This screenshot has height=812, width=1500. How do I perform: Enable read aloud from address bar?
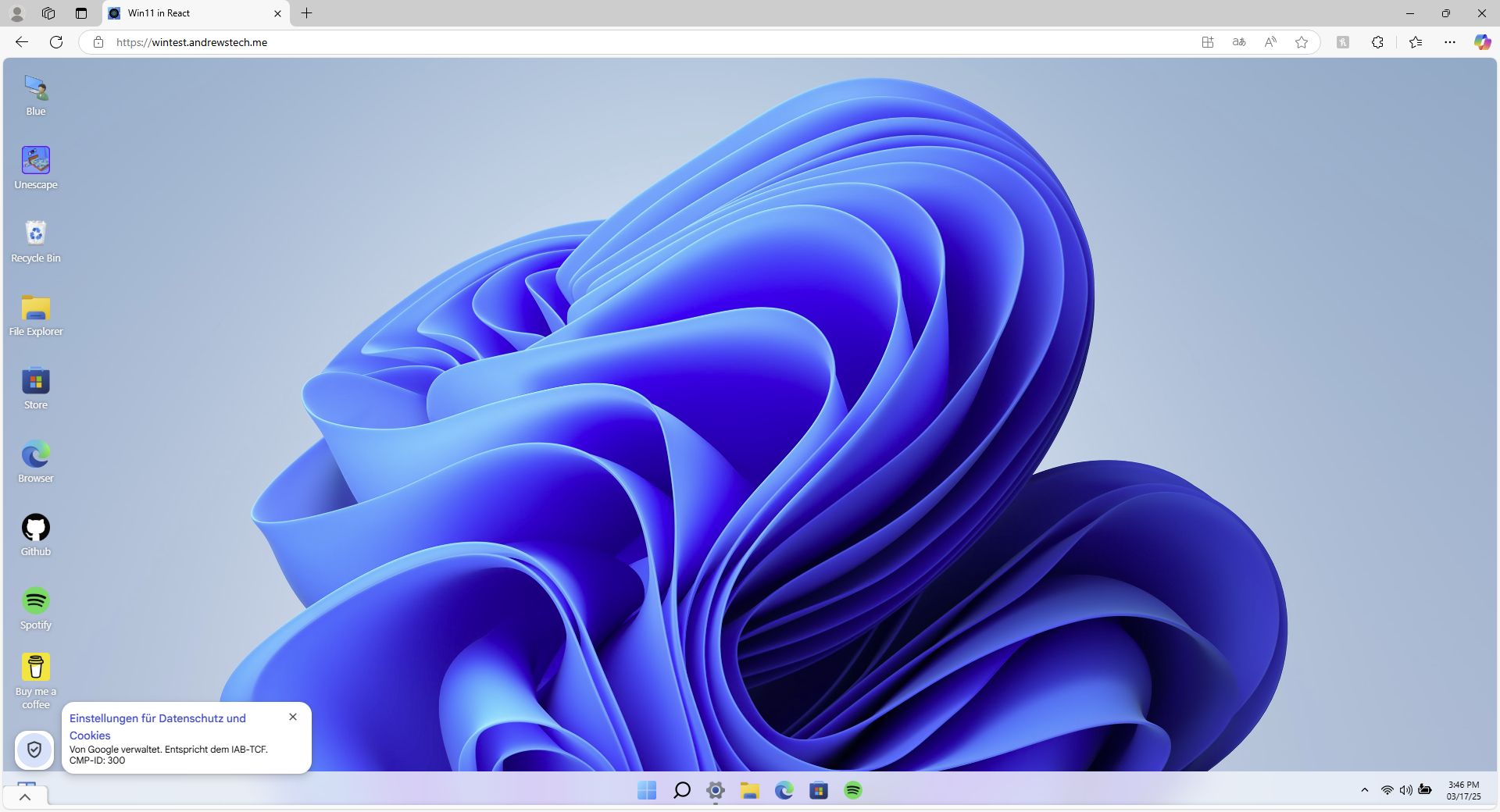point(1270,42)
